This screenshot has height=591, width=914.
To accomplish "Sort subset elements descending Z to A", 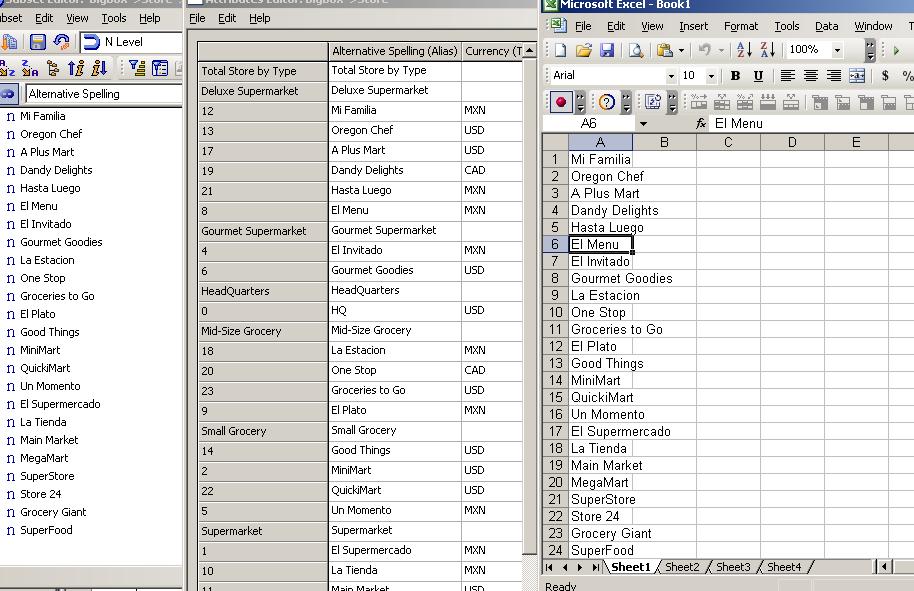I will click(30, 69).
